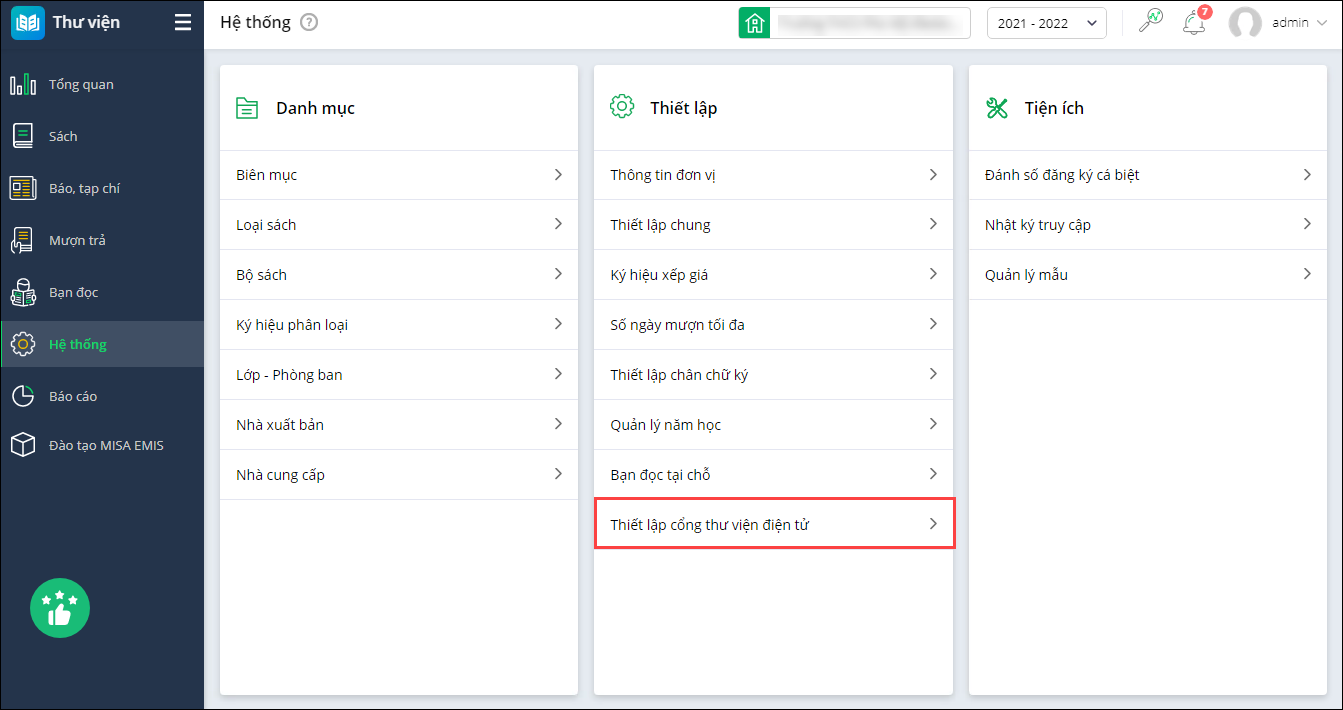Open Thiết lập cổng thư viện điện tử
This screenshot has height=710, width=1343.
(x=774, y=524)
